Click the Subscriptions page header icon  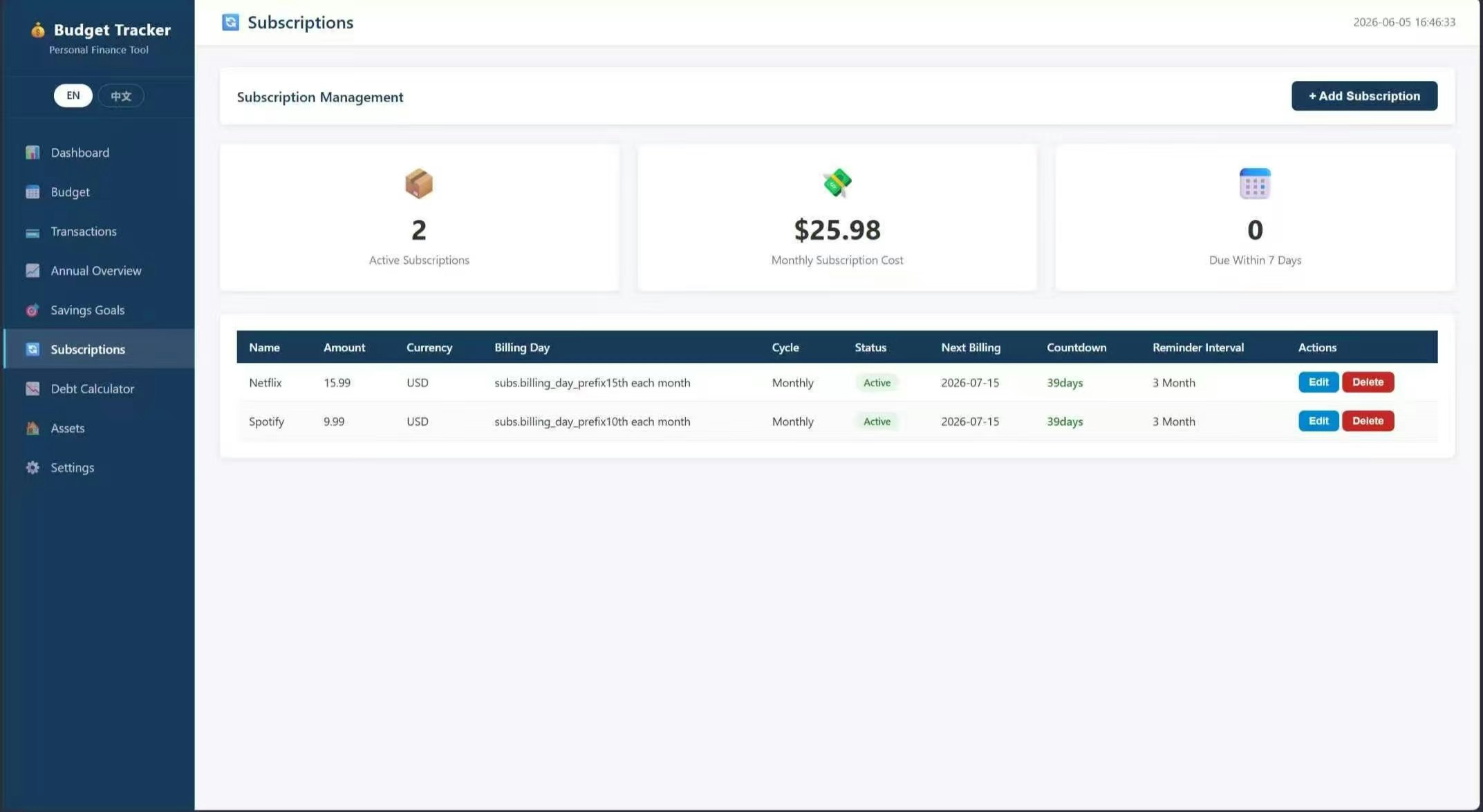(x=230, y=22)
